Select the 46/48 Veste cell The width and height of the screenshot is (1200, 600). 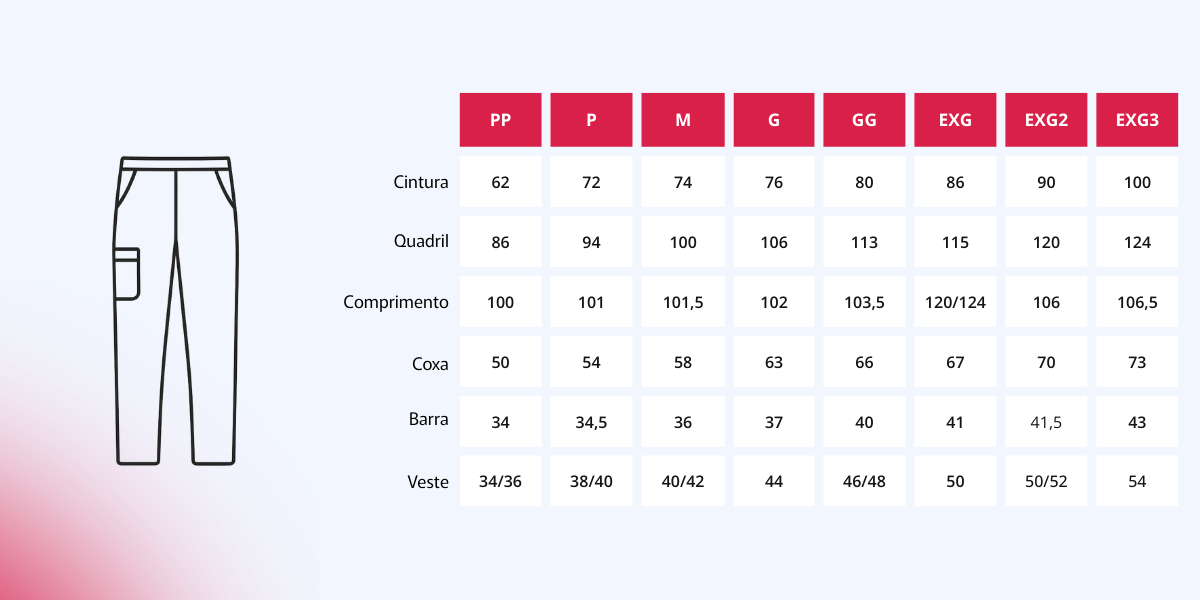click(865, 481)
